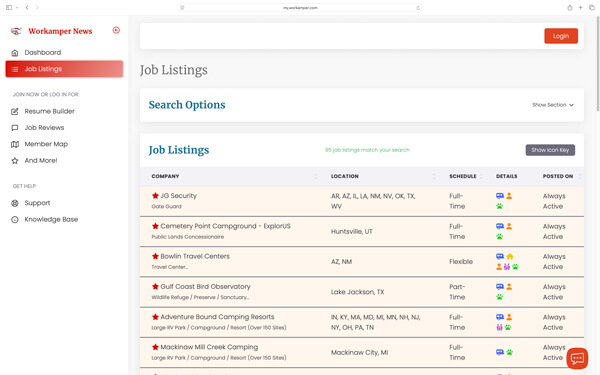This screenshot has height=375, width=600.
Task: Click the red star beside Adventure Bound Camping Resorts
Action: [x=155, y=316]
